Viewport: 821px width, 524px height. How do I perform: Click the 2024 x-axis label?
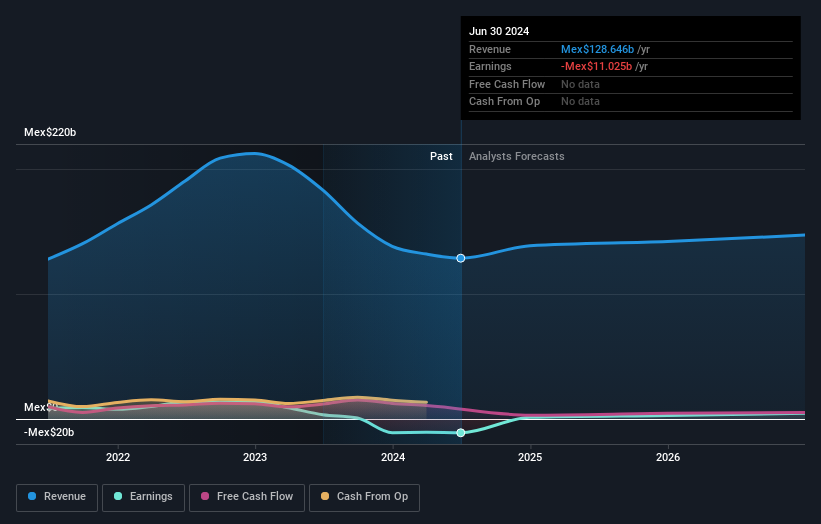[393, 457]
